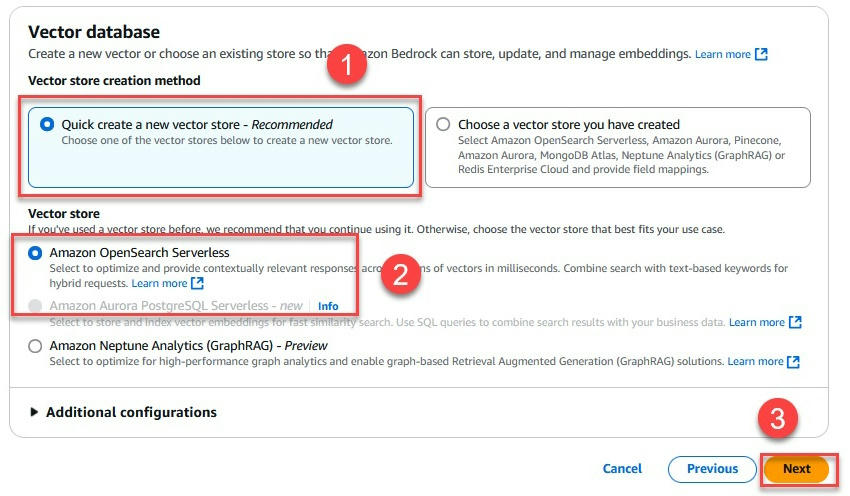Choose the existing vector store radio option

[x=443, y=125]
